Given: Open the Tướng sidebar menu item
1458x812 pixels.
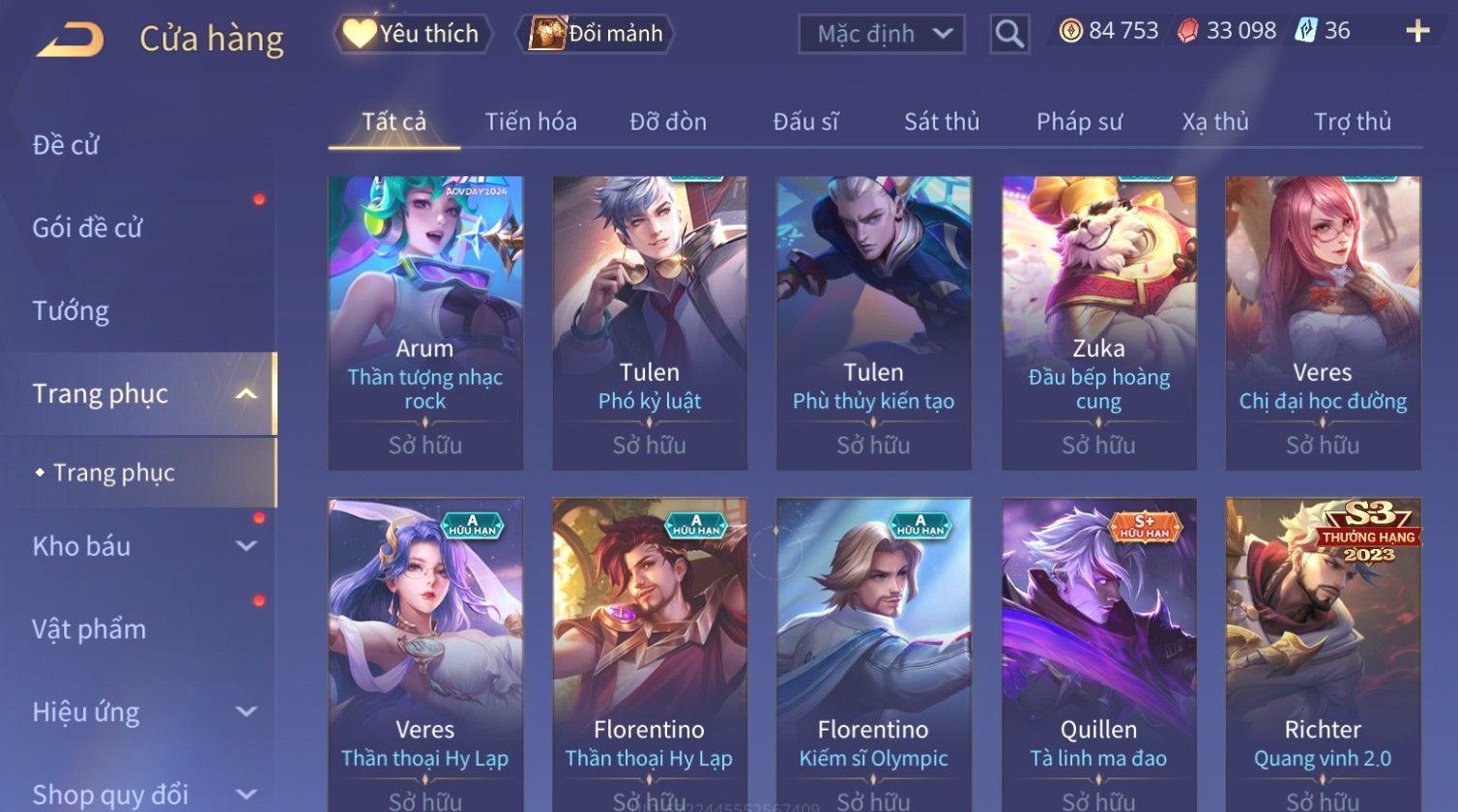Looking at the screenshot, I should pyautogui.click(x=71, y=311).
